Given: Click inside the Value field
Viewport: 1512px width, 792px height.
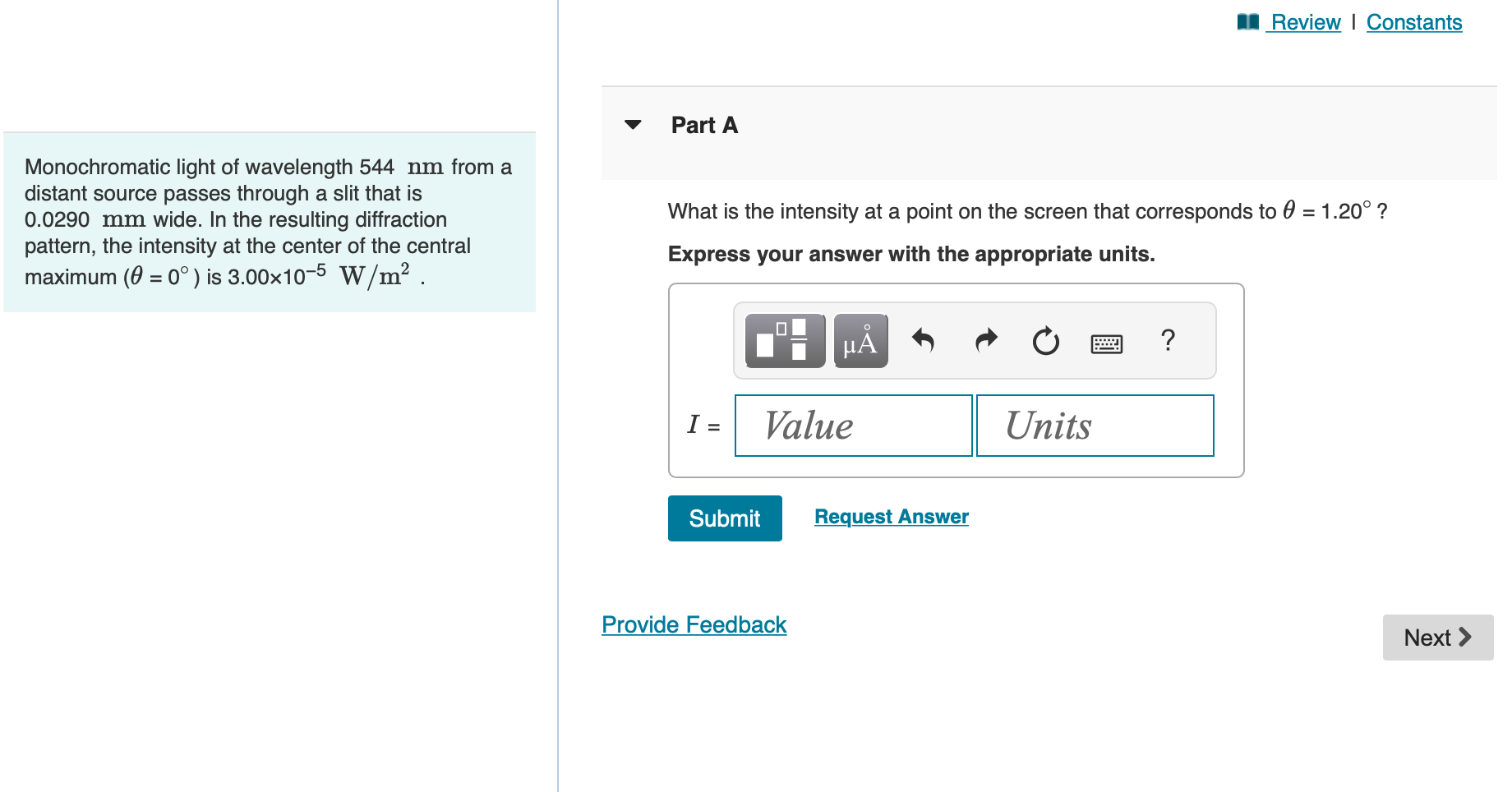Looking at the screenshot, I should pyautogui.click(x=852, y=425).
